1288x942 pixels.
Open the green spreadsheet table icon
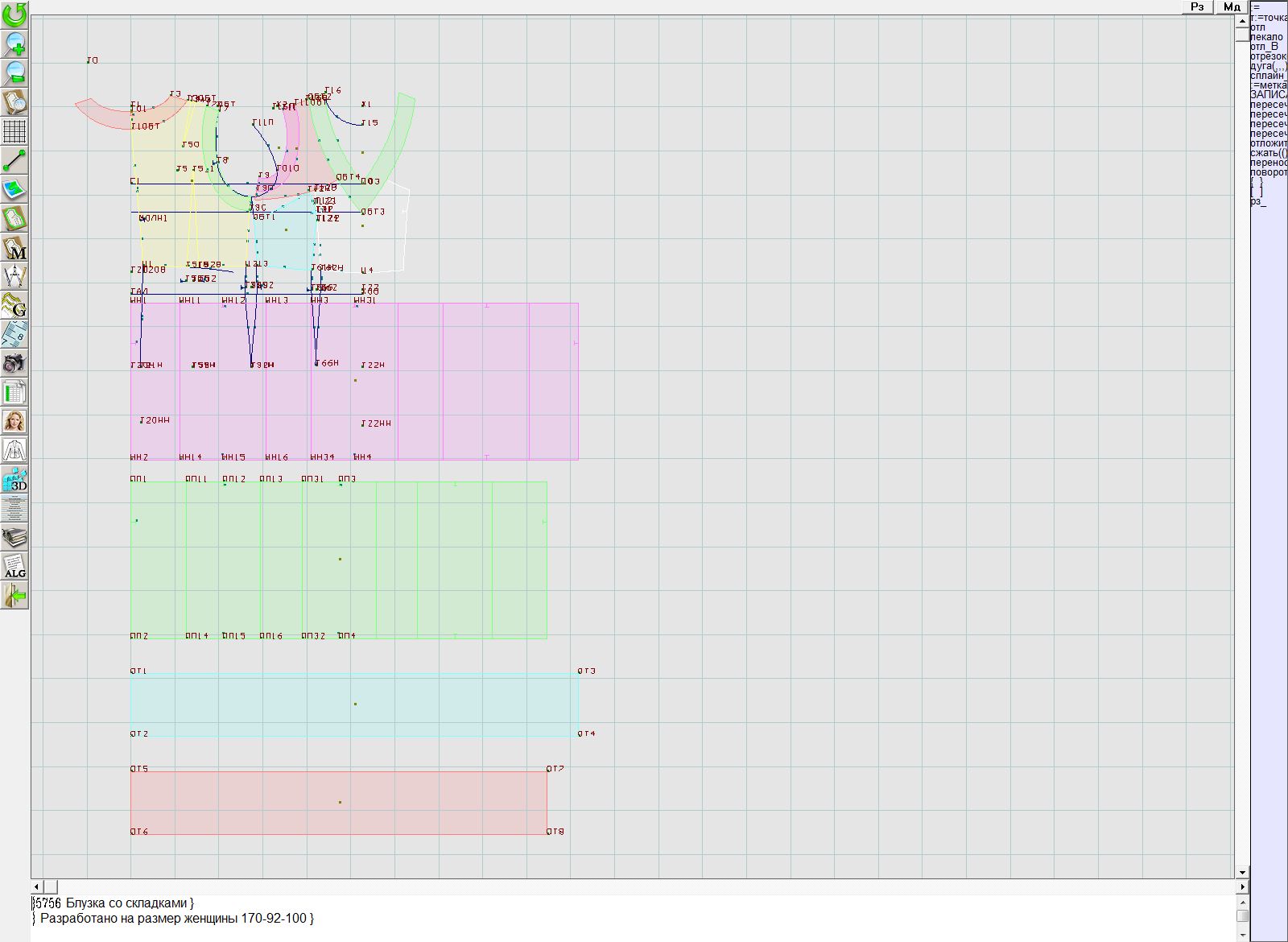[x=14, y=392]
